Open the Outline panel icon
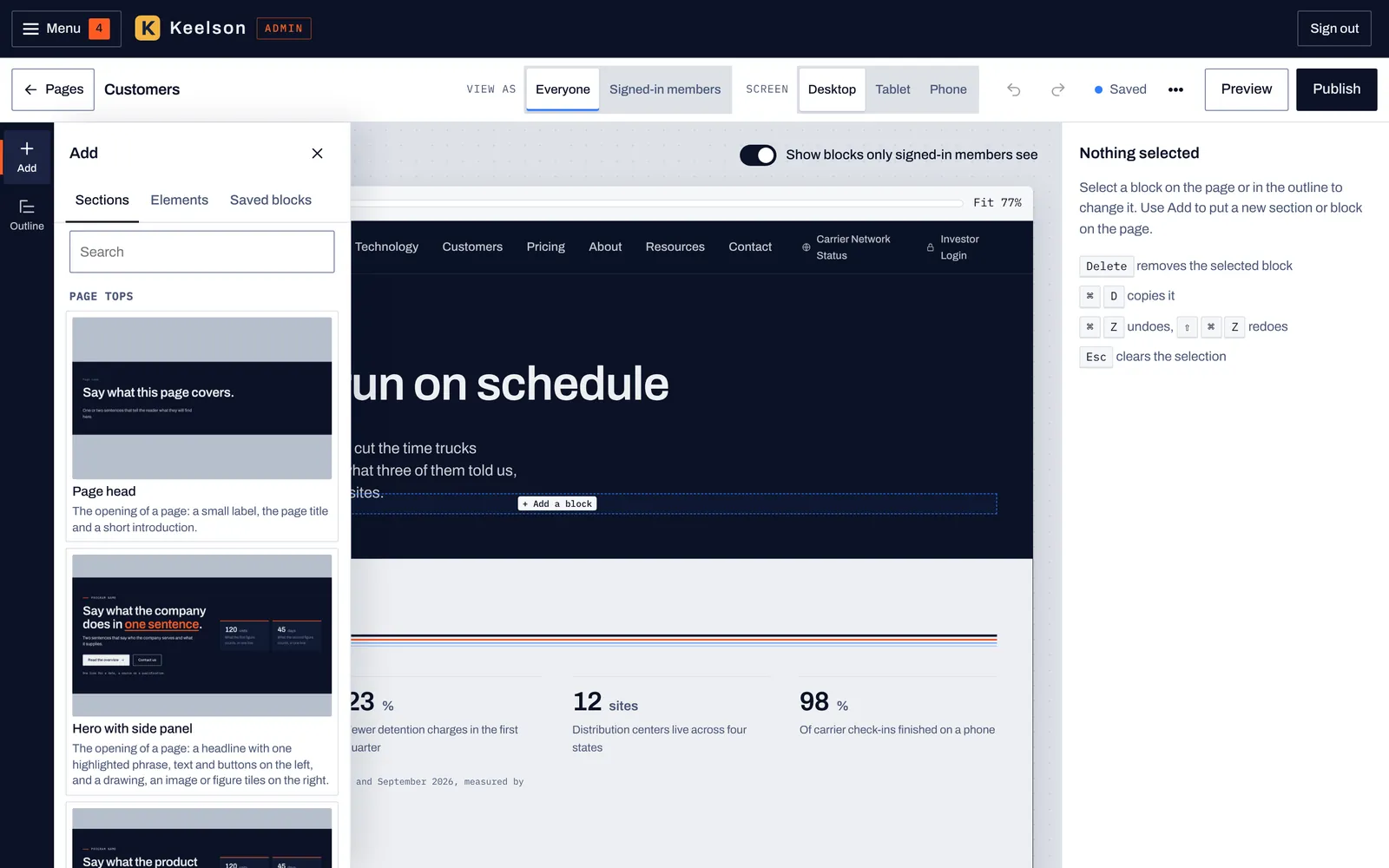The image size is (1389, 868). point(27,214)
